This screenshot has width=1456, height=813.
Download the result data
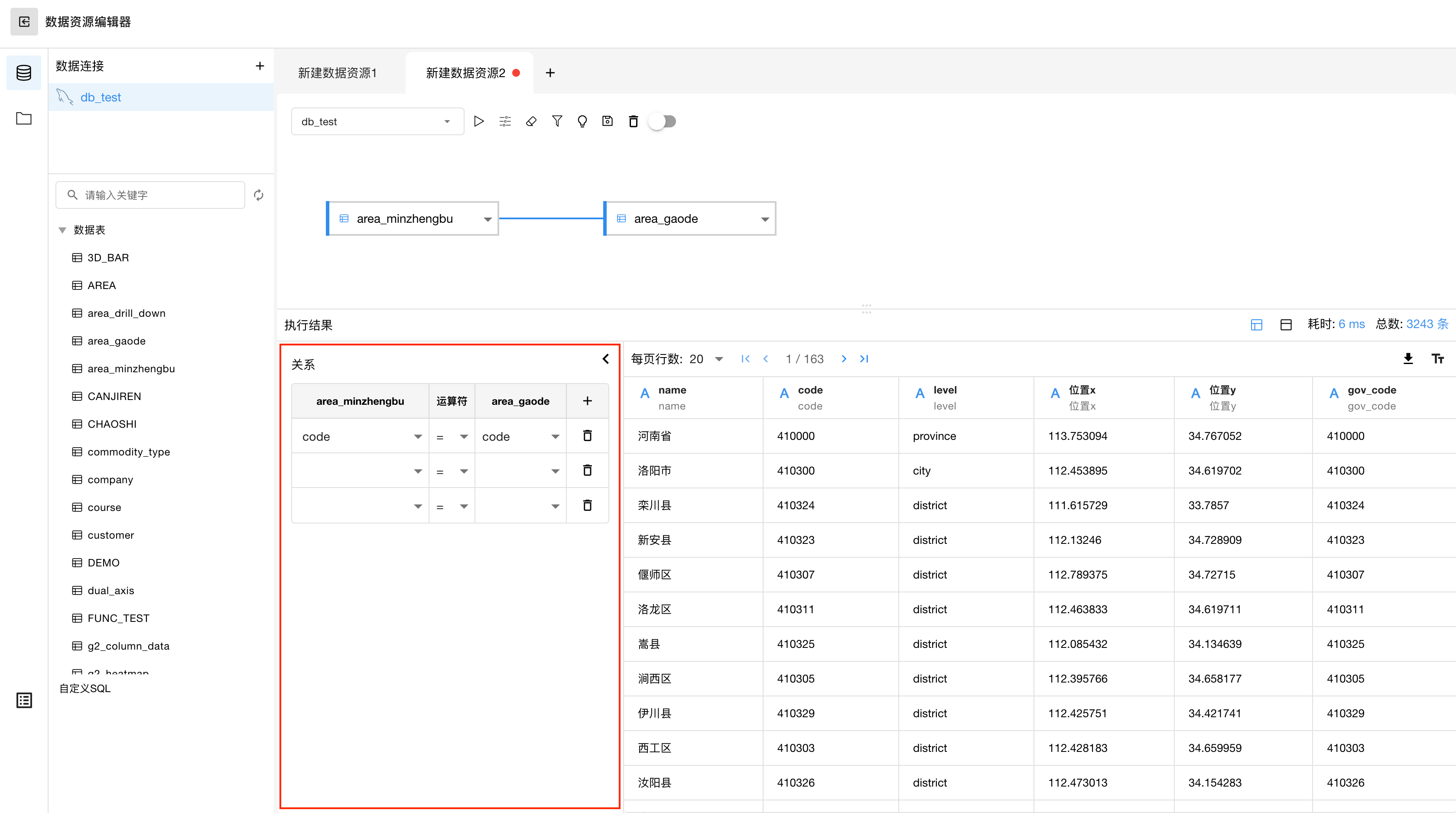1408,358
